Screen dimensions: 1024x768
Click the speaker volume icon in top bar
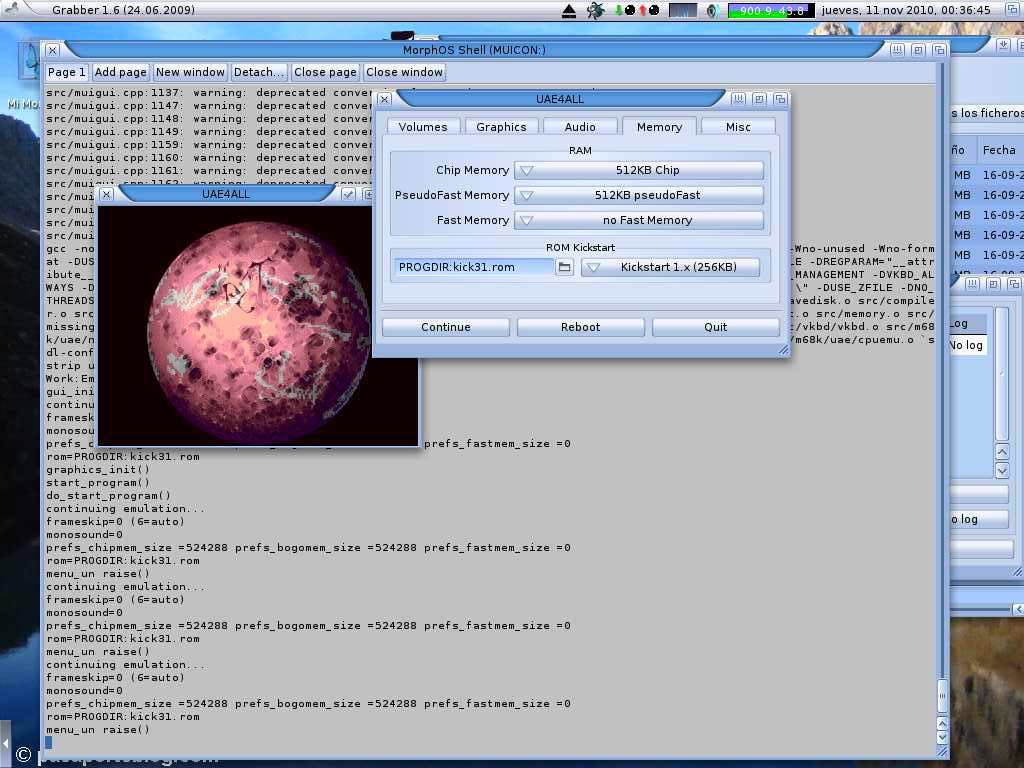pos(712,11)
